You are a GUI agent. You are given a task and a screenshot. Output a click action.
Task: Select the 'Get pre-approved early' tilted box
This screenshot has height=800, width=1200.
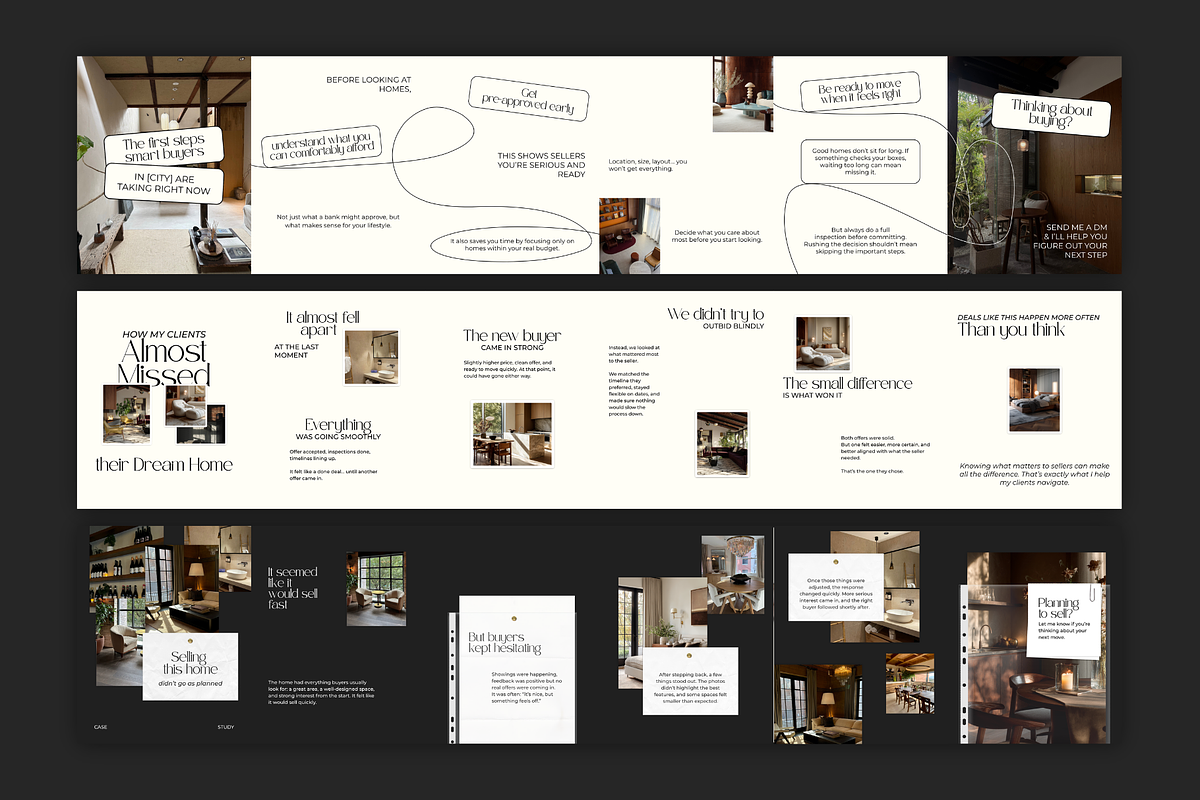click(x=530, y=100)
